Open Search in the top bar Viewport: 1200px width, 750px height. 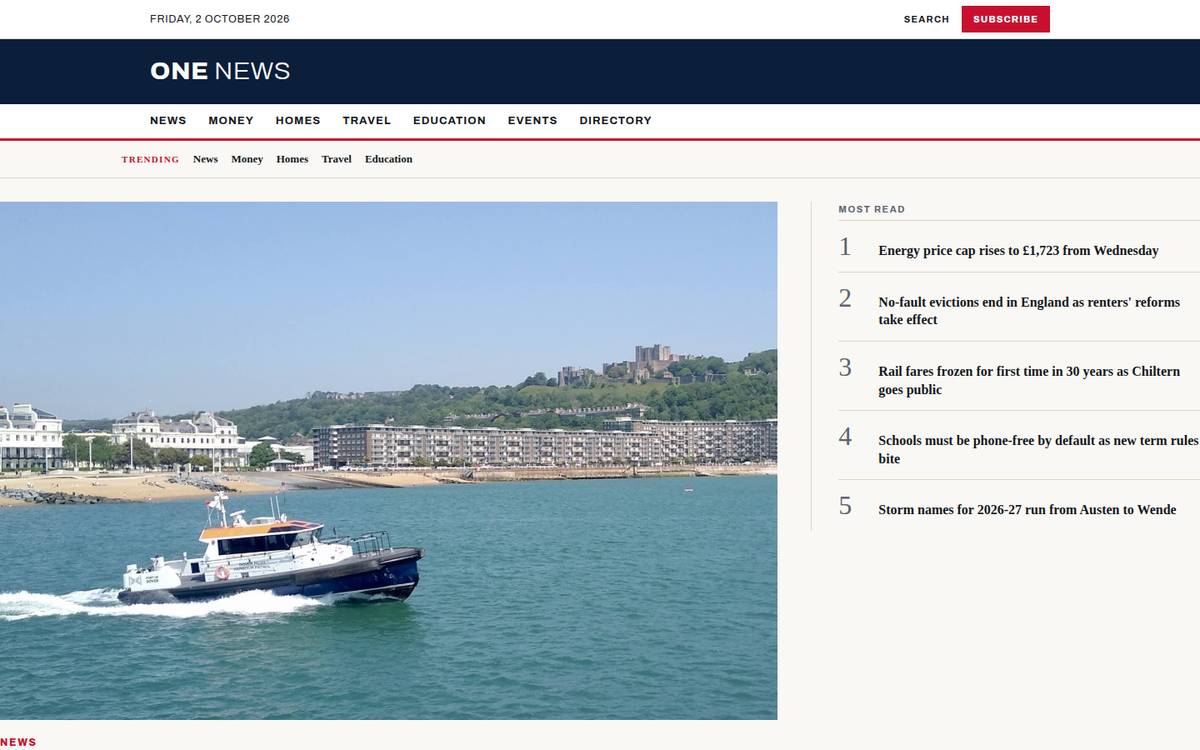(926, 19)
